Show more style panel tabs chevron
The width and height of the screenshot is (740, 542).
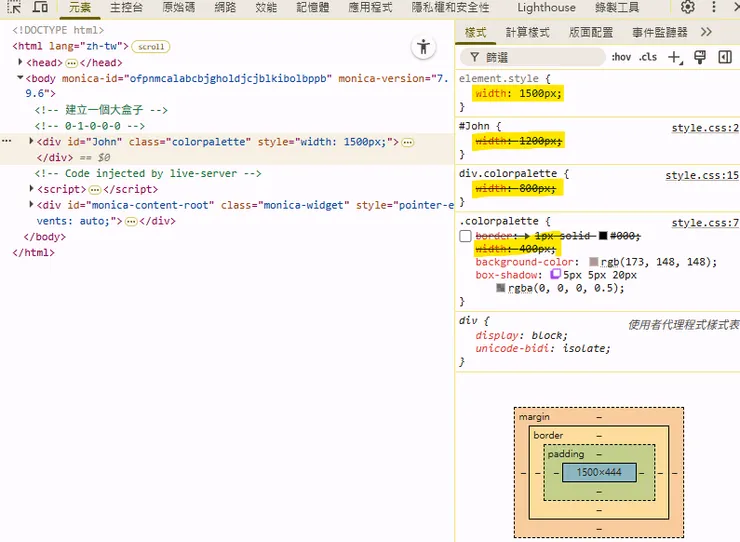pyautogui.click(x=706, y=32)
